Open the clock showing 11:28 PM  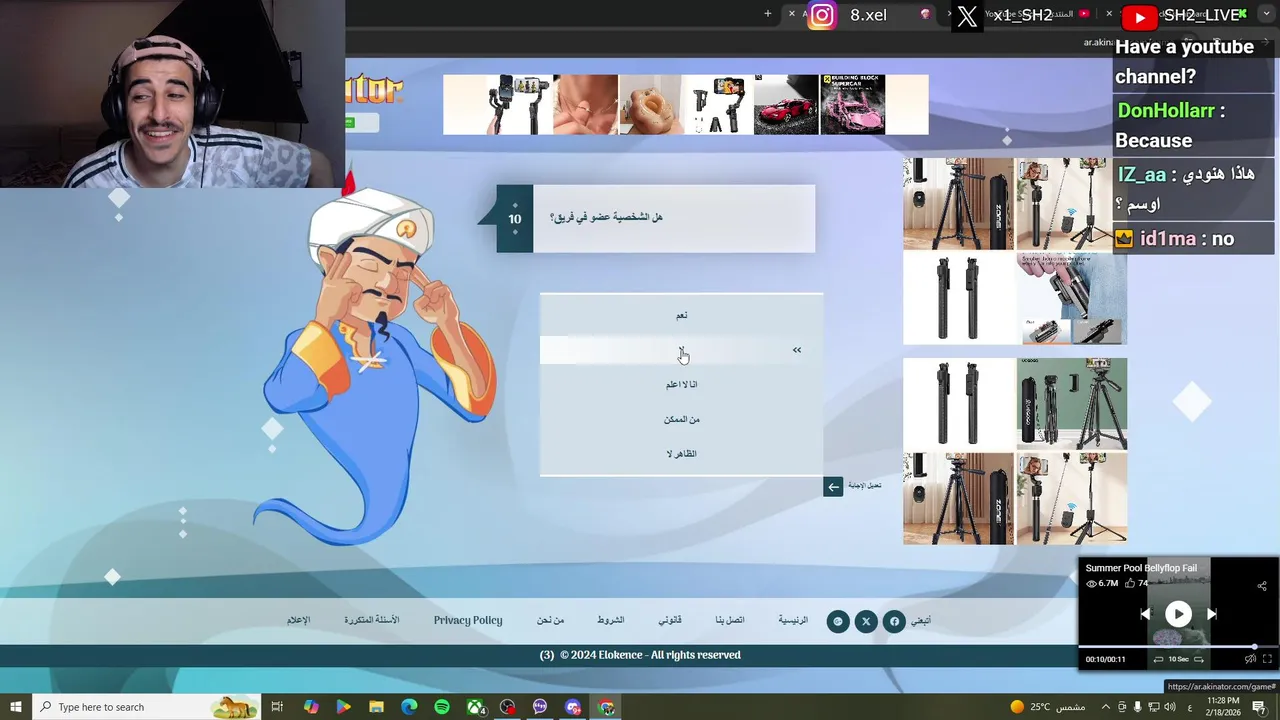pos(1224,707)
